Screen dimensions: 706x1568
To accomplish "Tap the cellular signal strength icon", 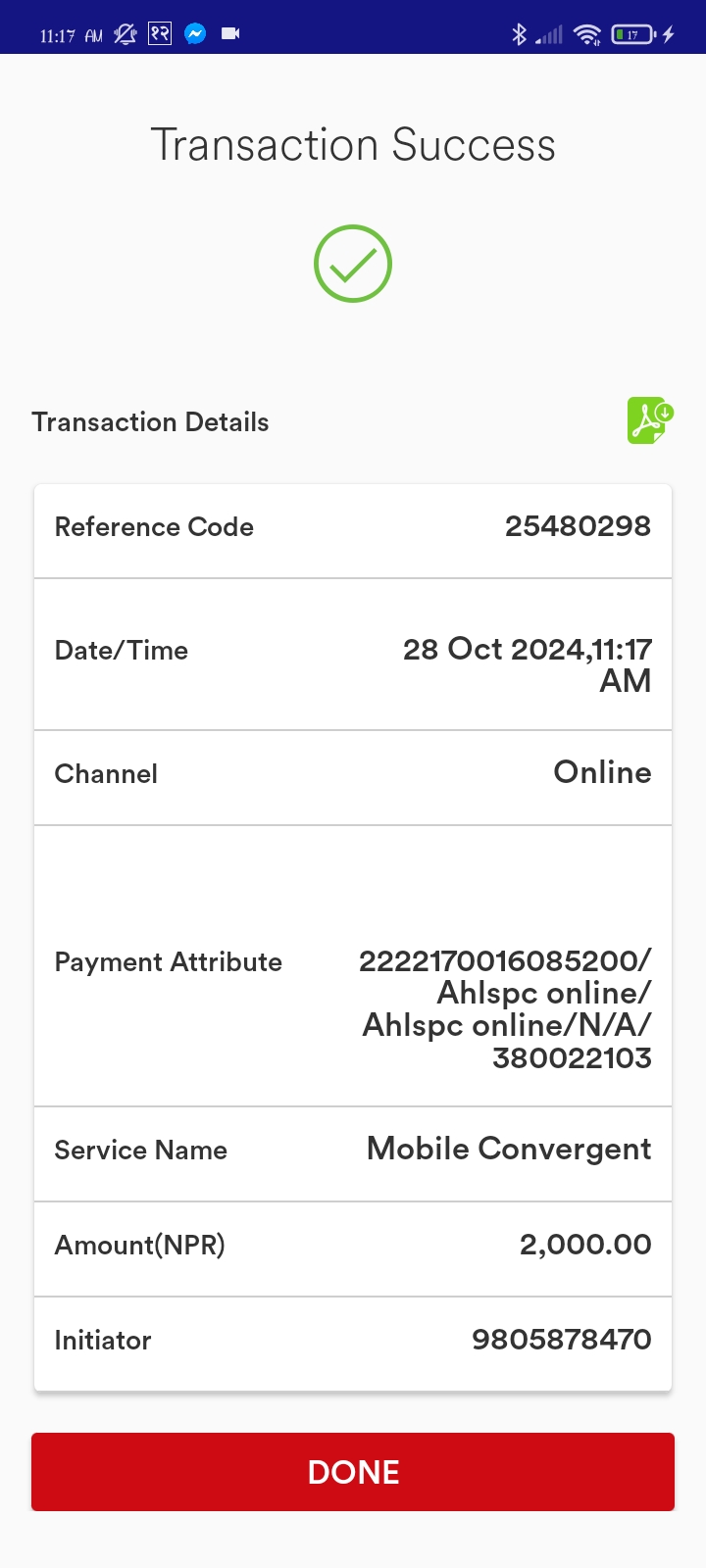I will click(x=550, y=35).
